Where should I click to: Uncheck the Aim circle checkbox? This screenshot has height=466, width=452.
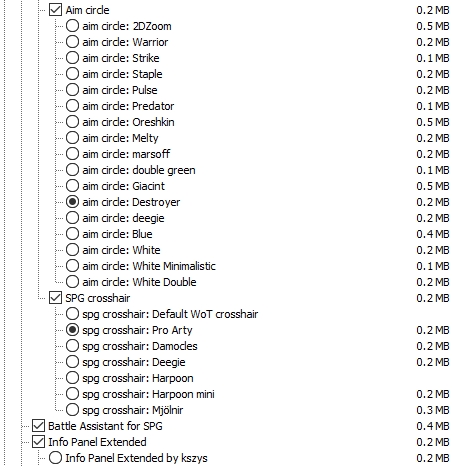[x=55, y=10]
